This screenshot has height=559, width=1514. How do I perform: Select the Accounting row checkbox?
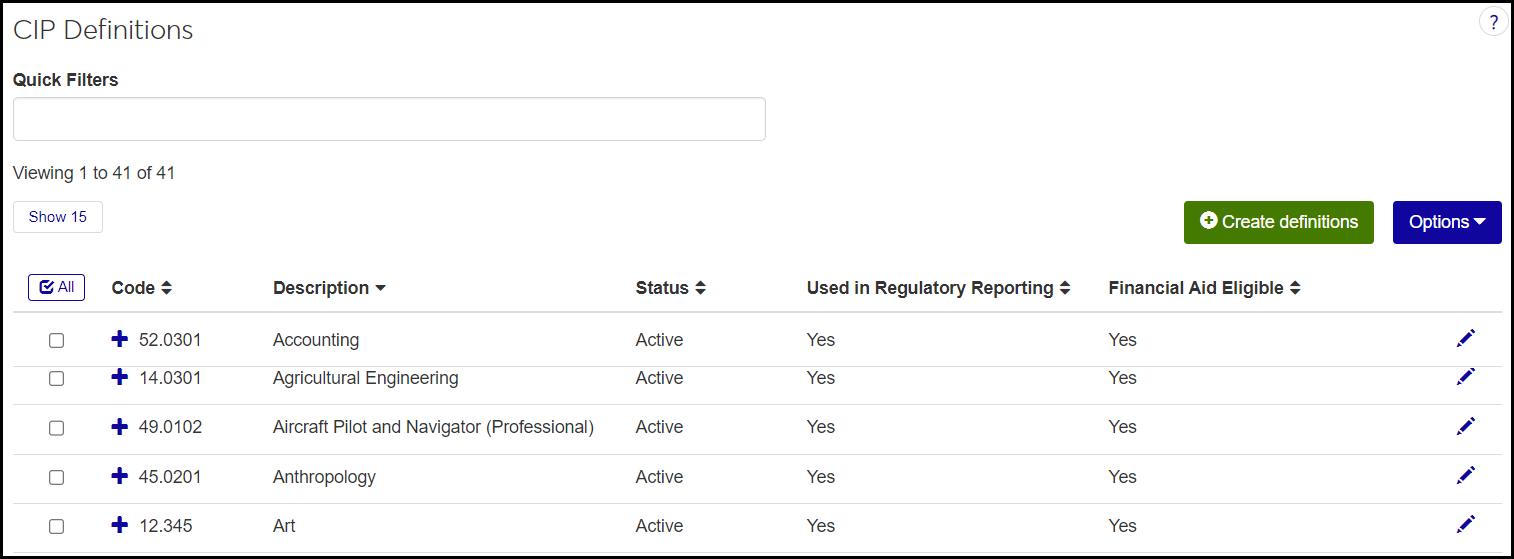point(57,341)
